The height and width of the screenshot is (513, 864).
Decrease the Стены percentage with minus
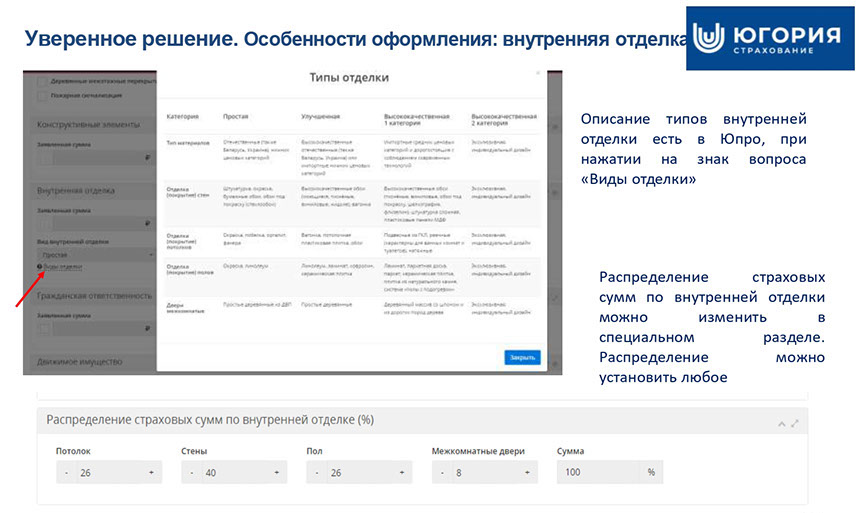click(x=191, y=472)
